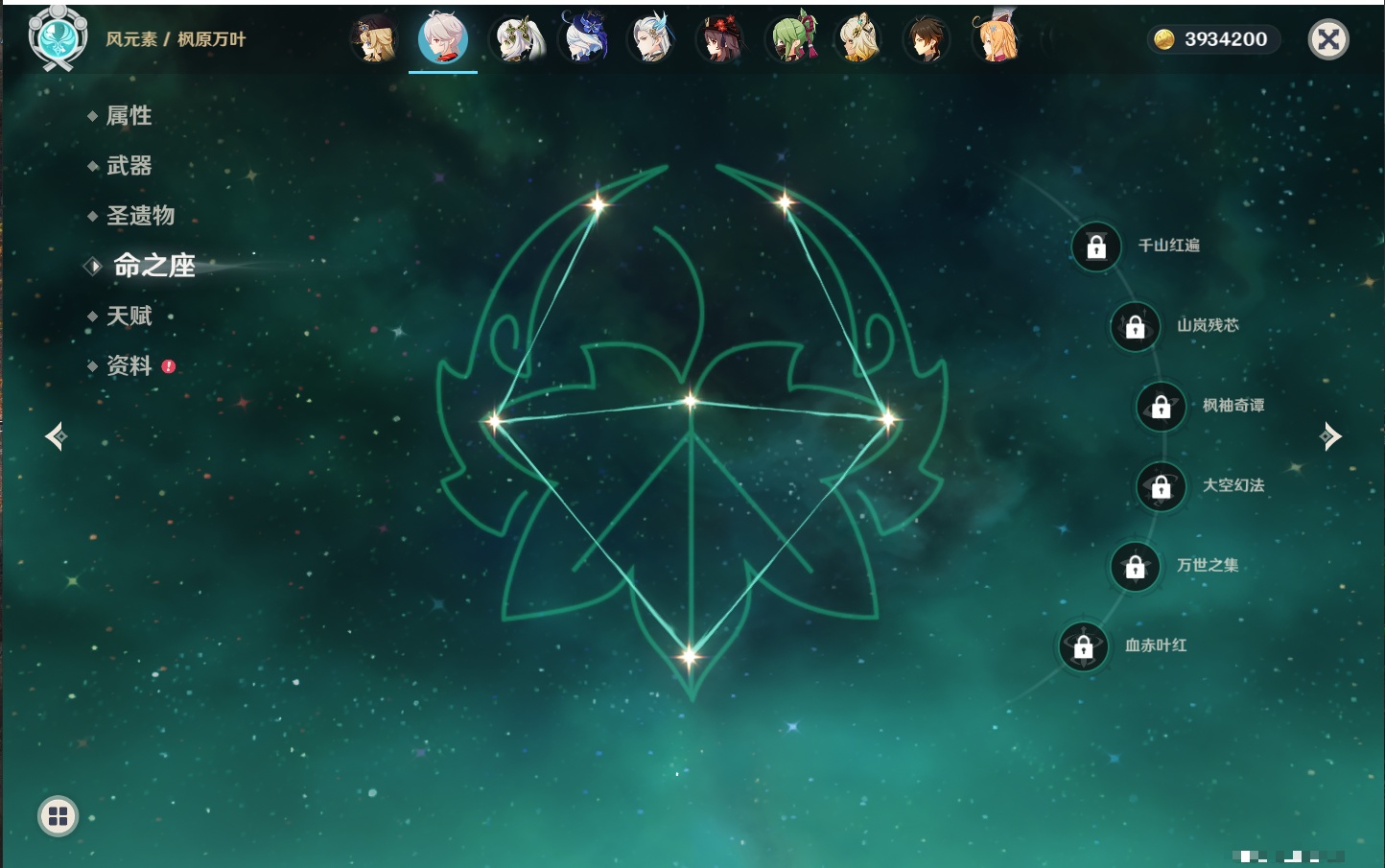Open locked constellation 血赤叶红 icon

pyautogui.click(x=1084, y=646)
